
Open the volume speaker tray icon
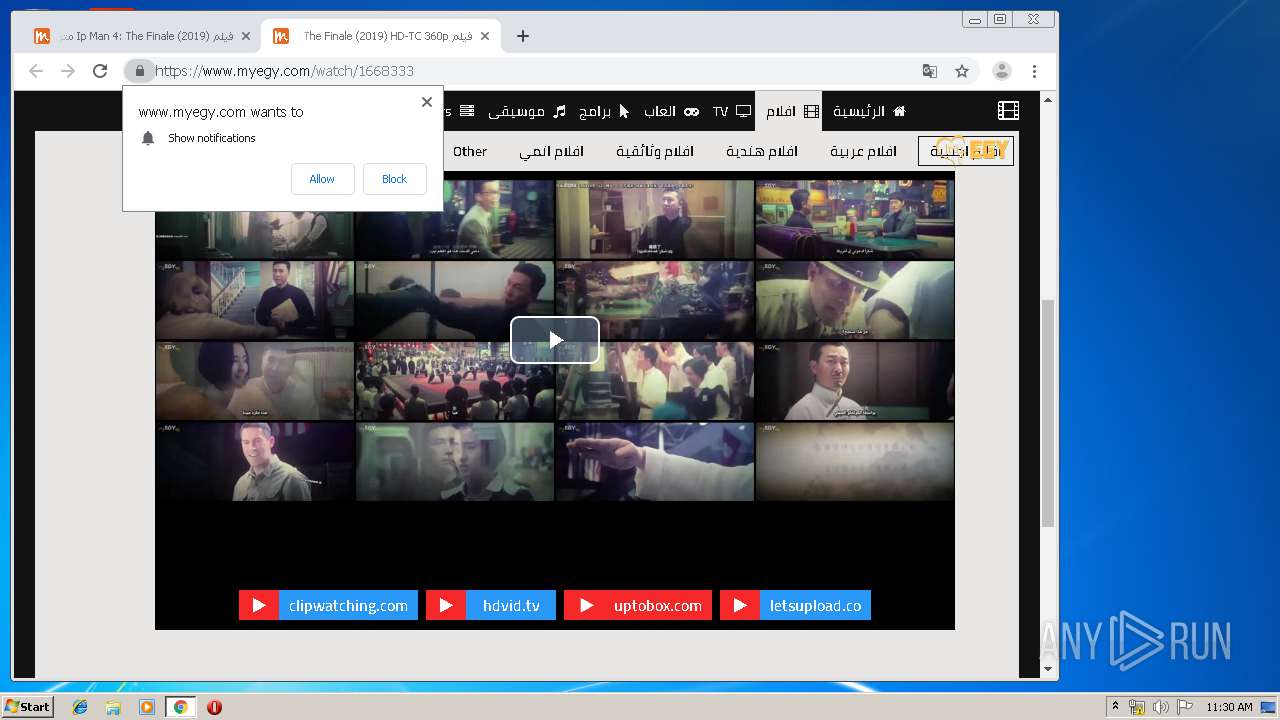coord(1161,707)
